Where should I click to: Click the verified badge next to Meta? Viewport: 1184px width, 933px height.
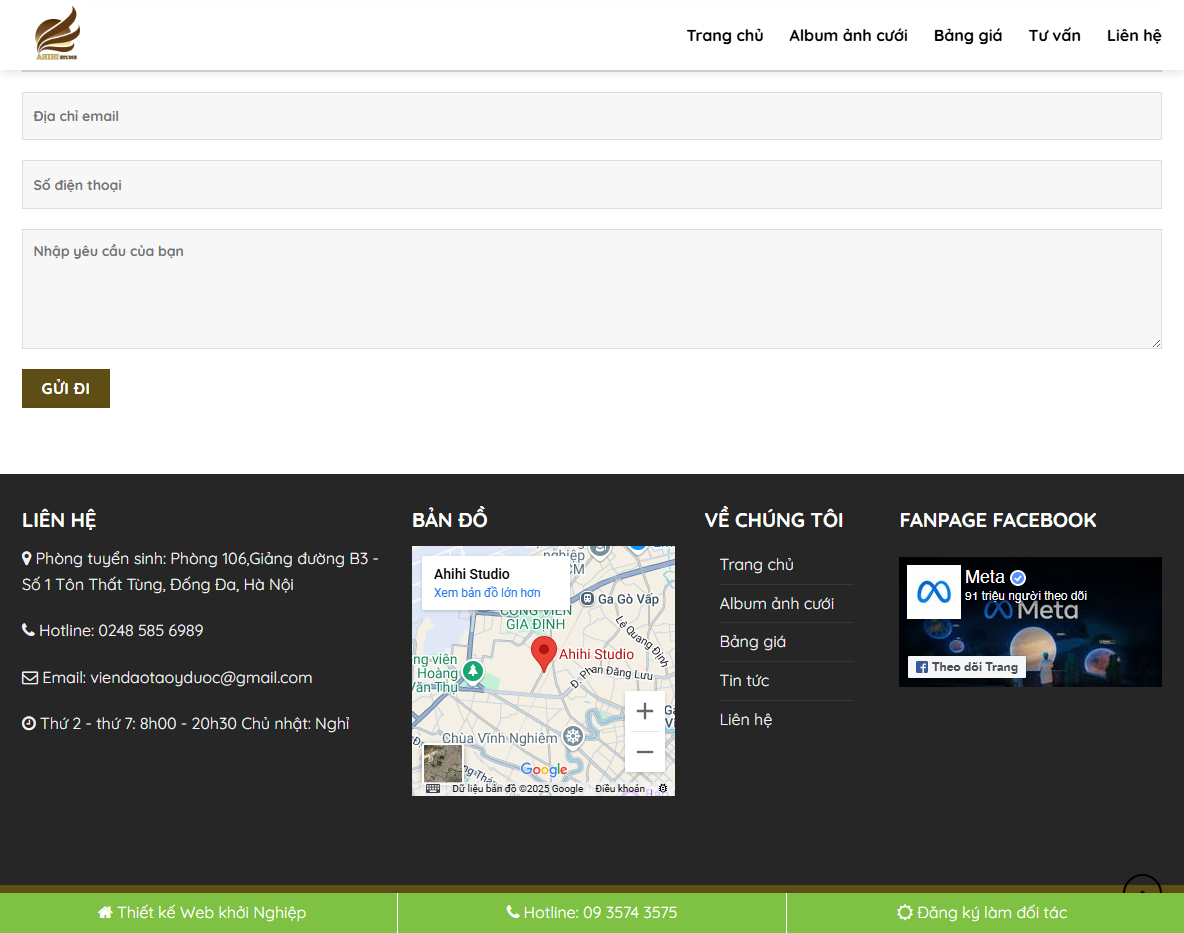[1017, 577]
